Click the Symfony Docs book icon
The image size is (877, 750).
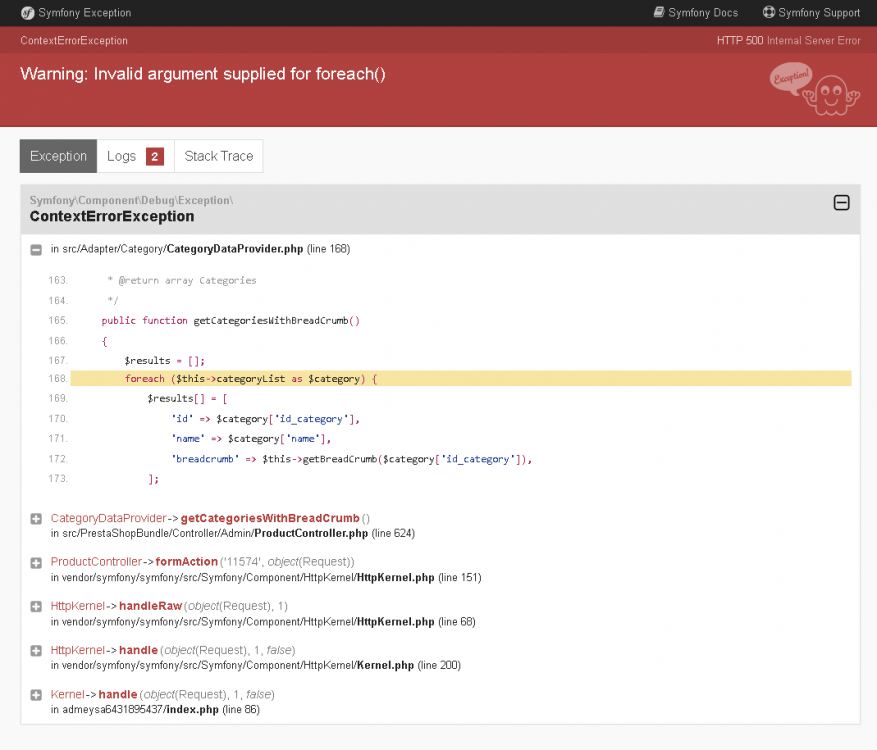point(657,12)
